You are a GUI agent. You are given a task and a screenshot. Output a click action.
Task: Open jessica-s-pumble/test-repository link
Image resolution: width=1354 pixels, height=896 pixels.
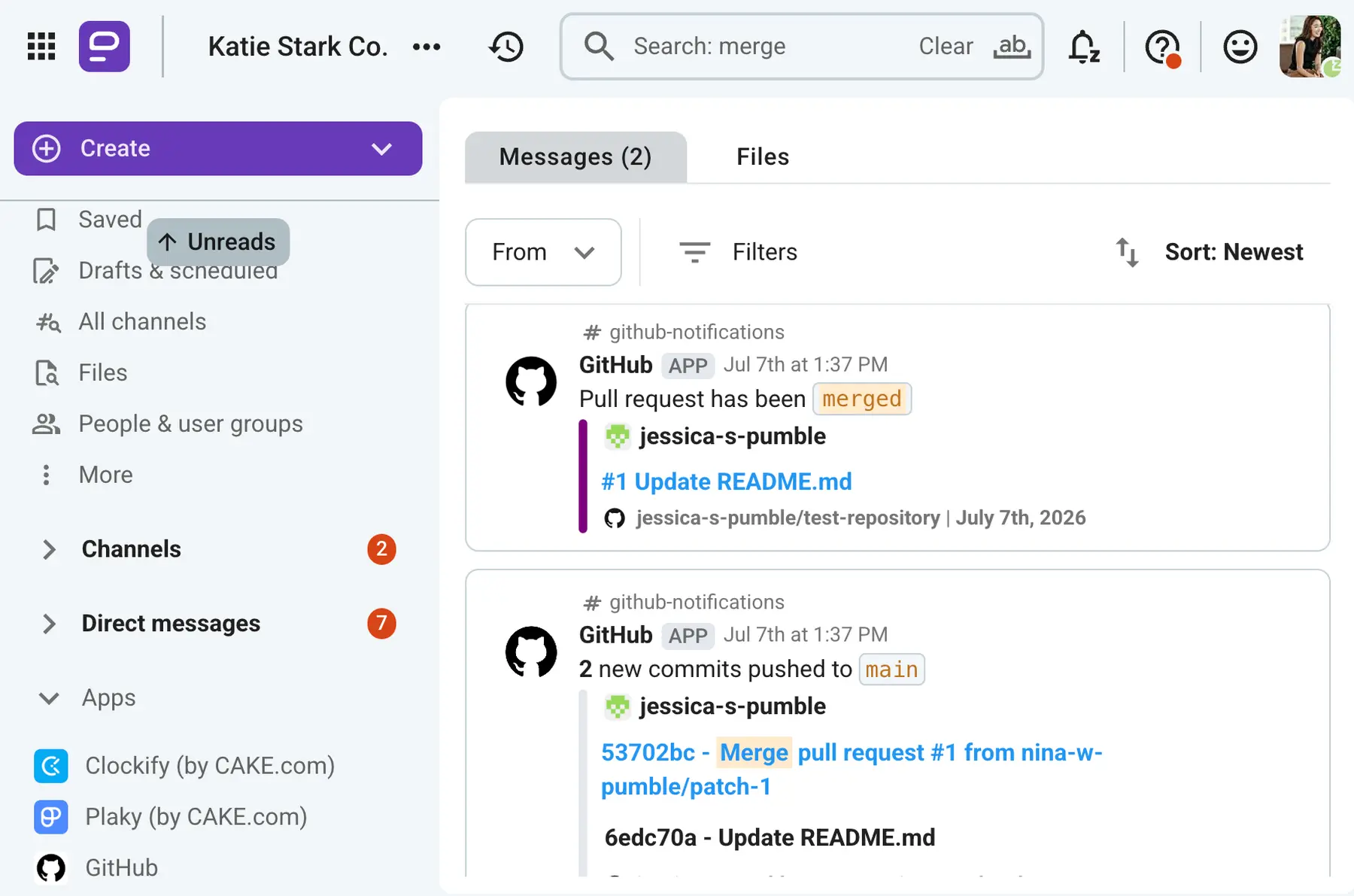click(788, 518)
